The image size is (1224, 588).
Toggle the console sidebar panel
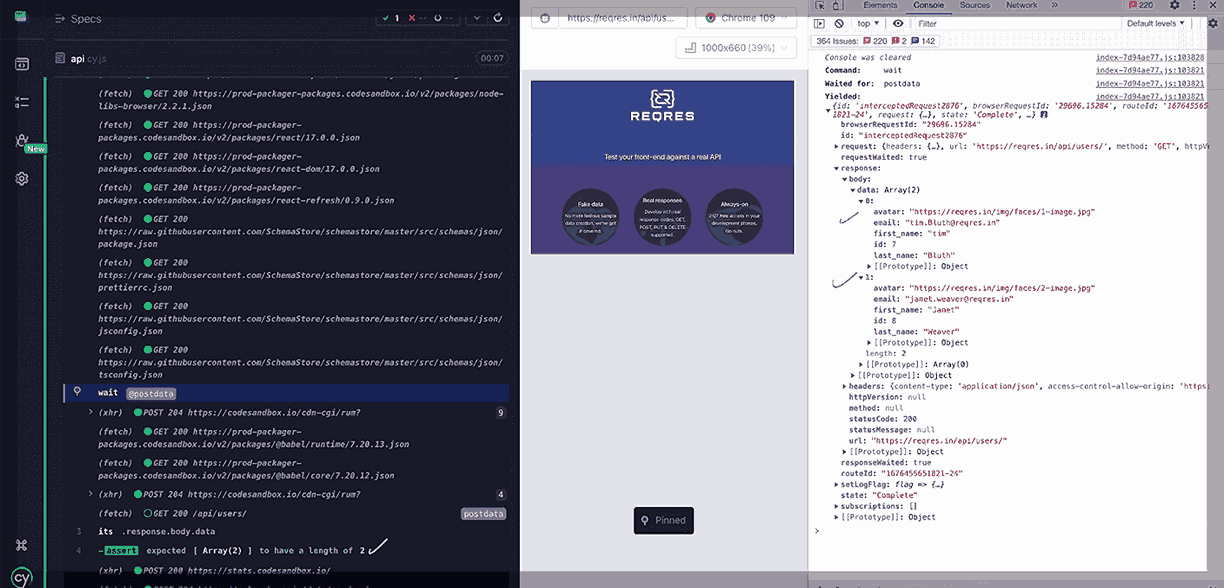point(820,22)
